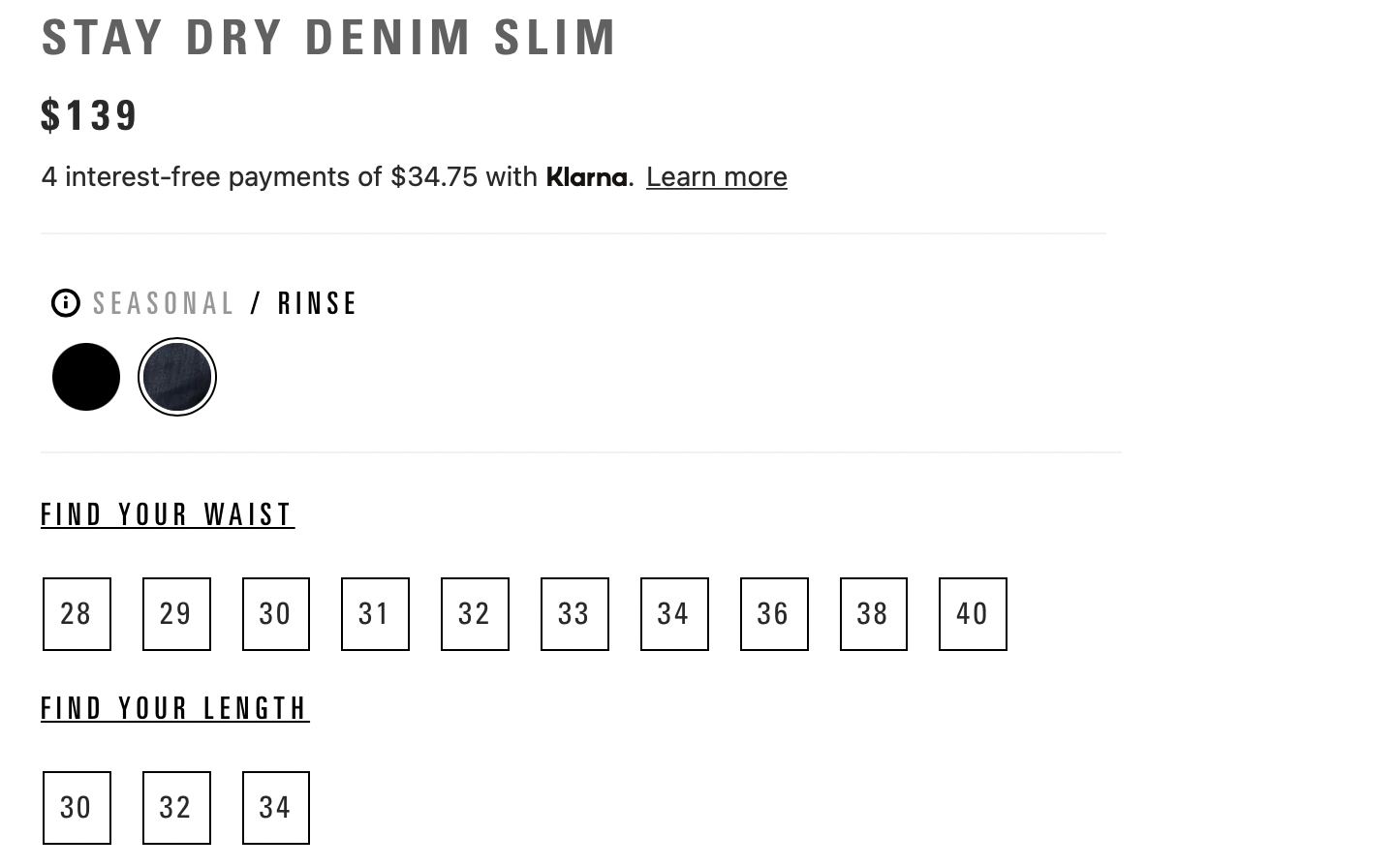Open the Find Your Length guide
This screenshot has width=1395, height=868.
coord(175,708)
